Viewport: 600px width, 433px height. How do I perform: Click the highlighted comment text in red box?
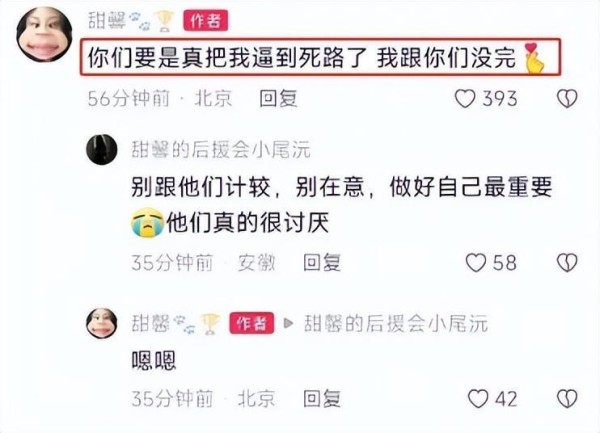(x=320, y=57)
